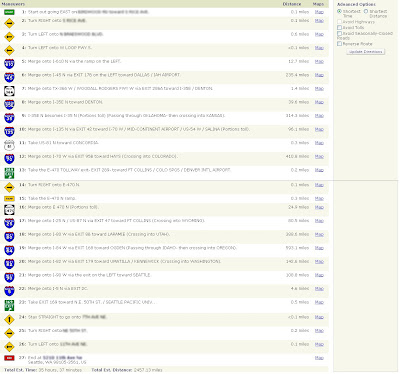Click the E-470 route icon at step 16
Image resolution: width=400 pixels, height=374 pixels.
pos(9,210)
